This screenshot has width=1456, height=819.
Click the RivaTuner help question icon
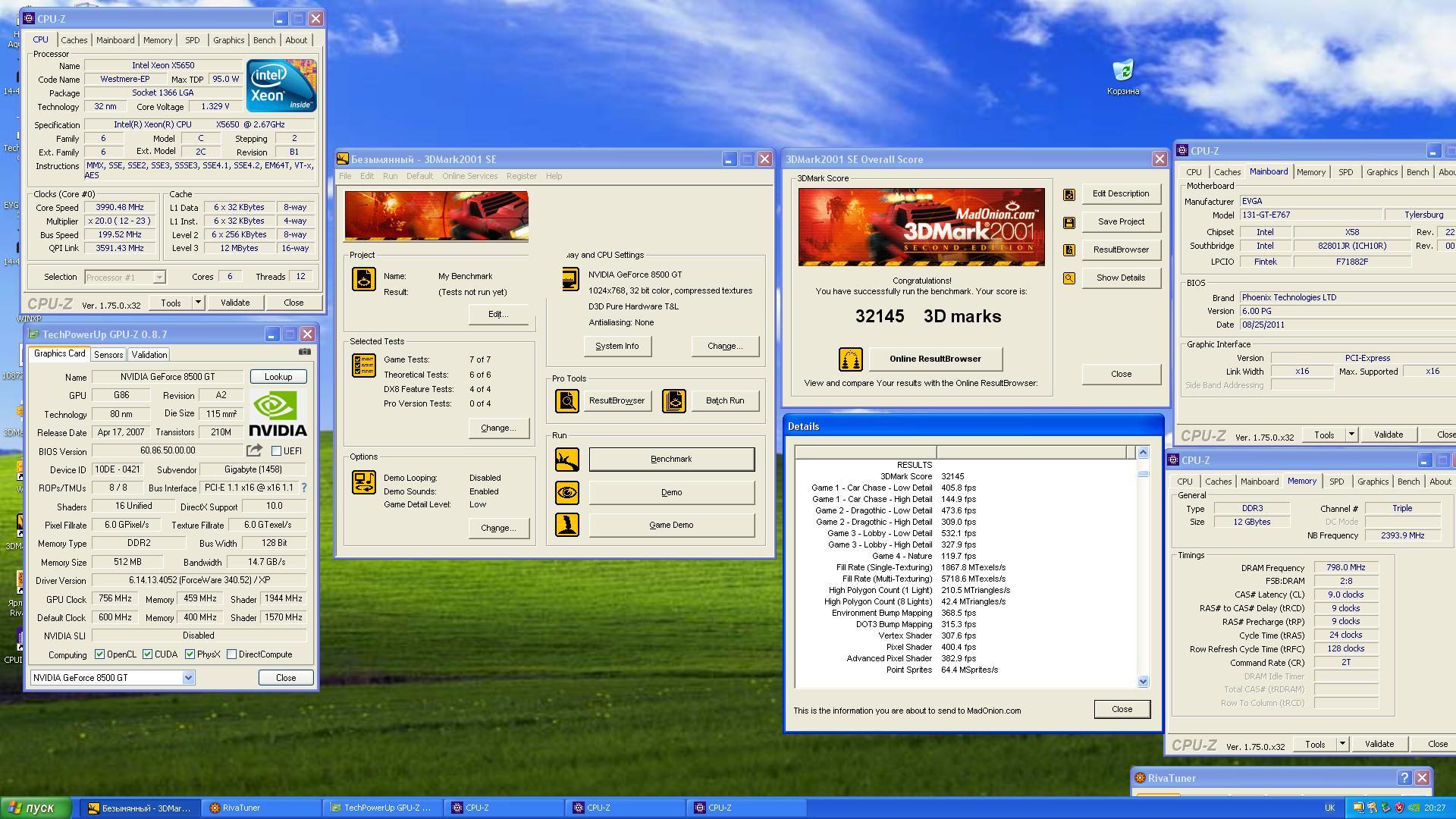[1404, 778]
